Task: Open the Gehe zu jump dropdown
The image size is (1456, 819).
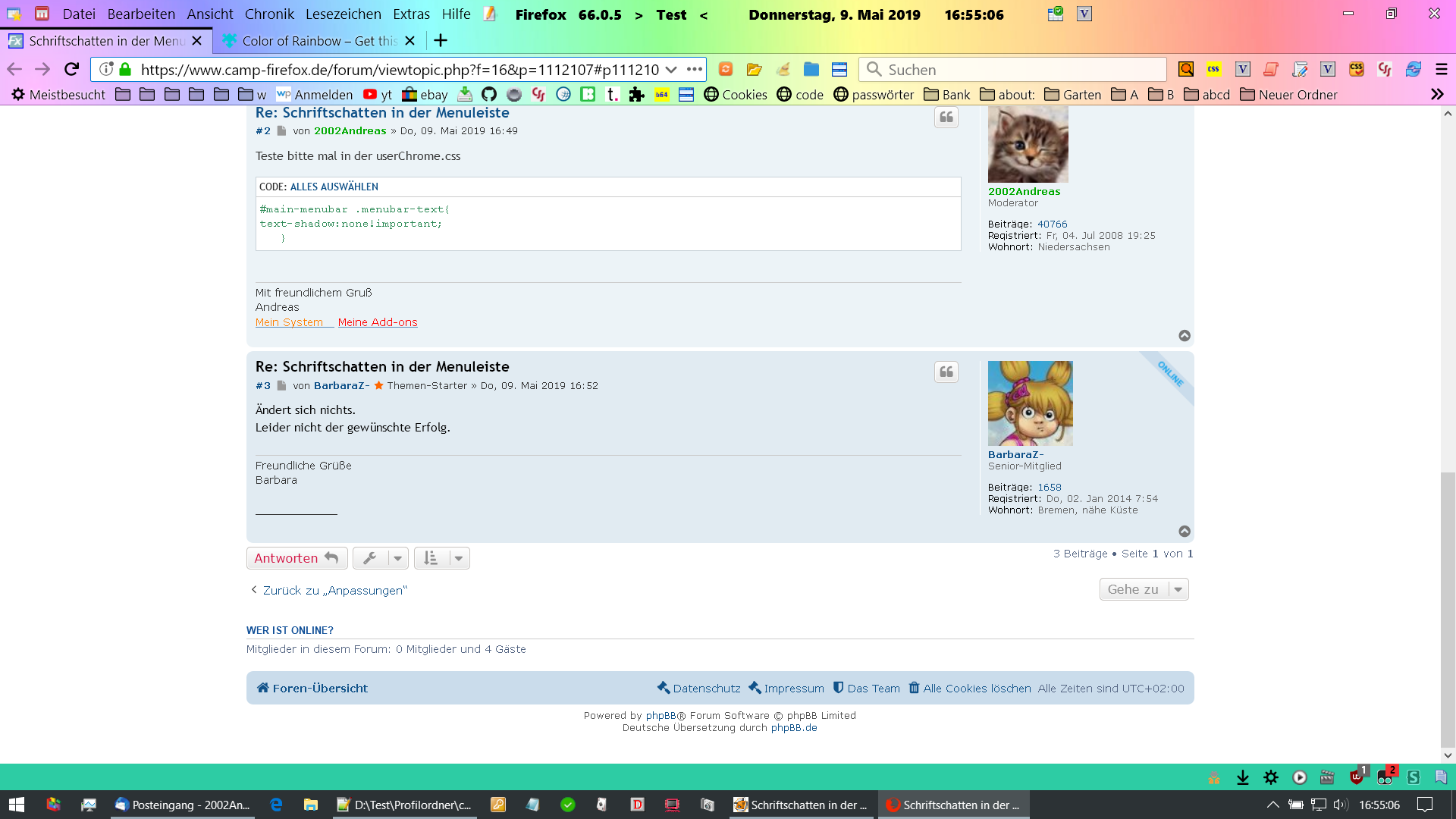Action: tap(1144, 589)
